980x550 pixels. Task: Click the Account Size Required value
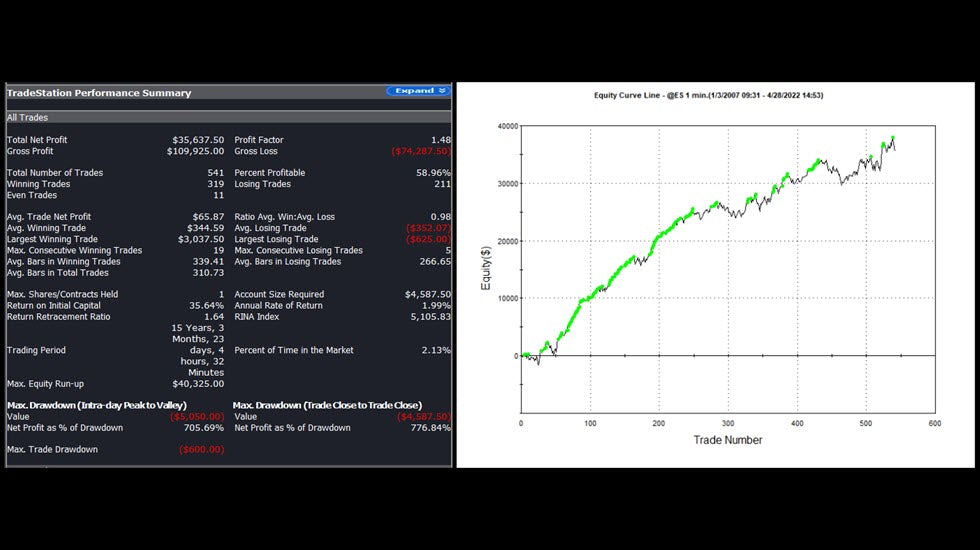tap(428, 294)
